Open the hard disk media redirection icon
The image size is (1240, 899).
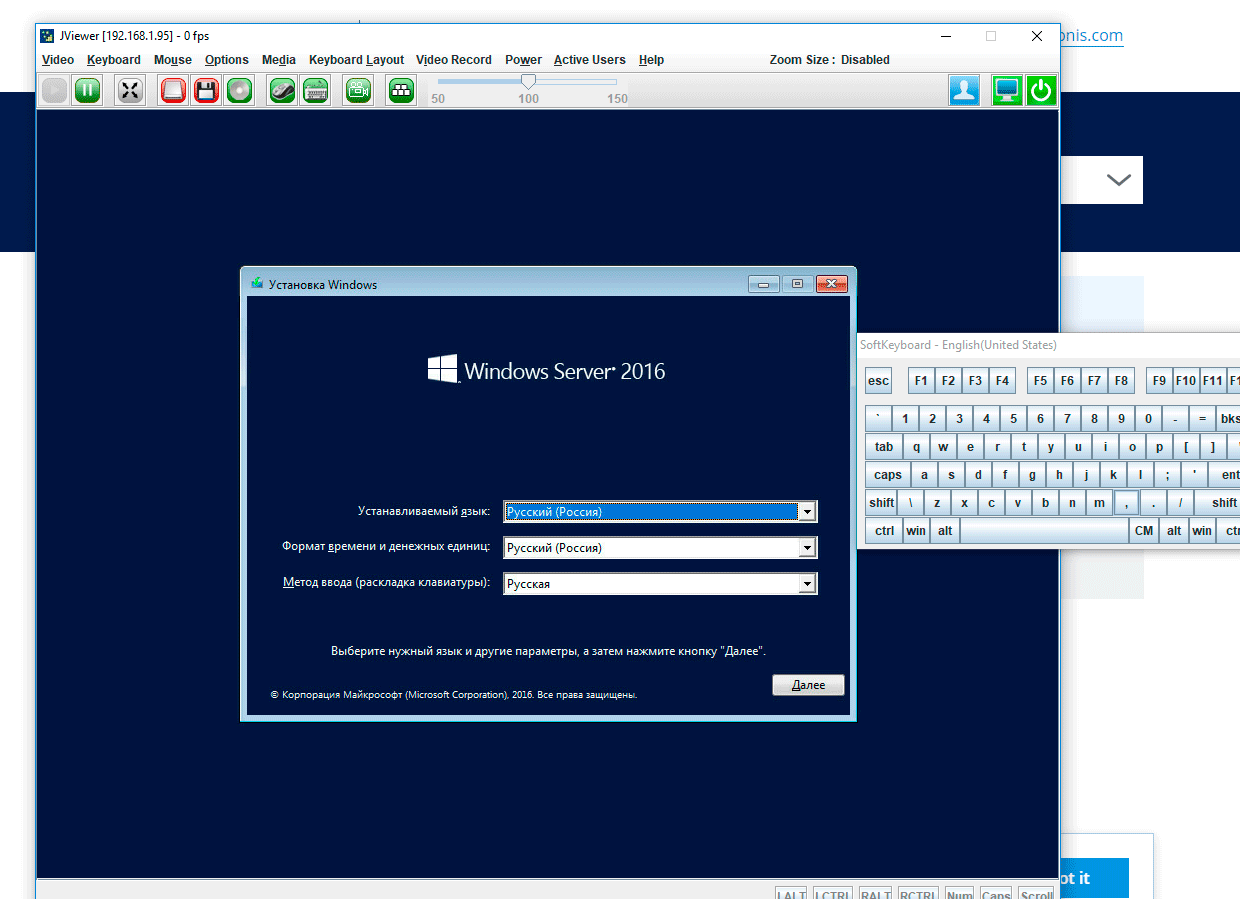pos(174,90)
